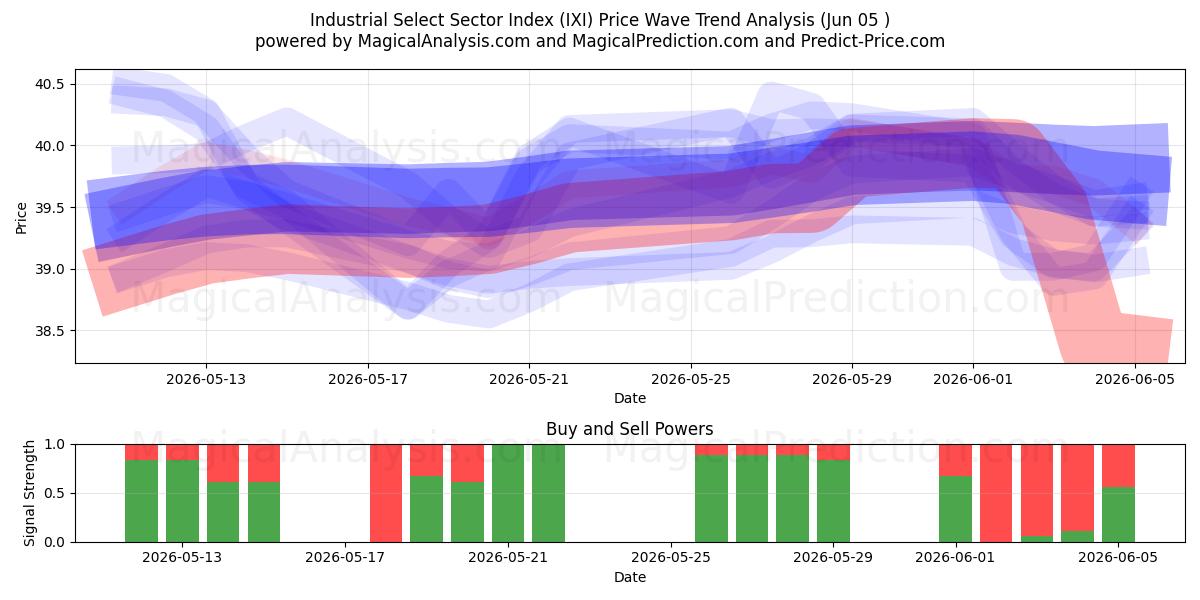Click the 2026-05-25 label on price chart

[x=691, y=379]
